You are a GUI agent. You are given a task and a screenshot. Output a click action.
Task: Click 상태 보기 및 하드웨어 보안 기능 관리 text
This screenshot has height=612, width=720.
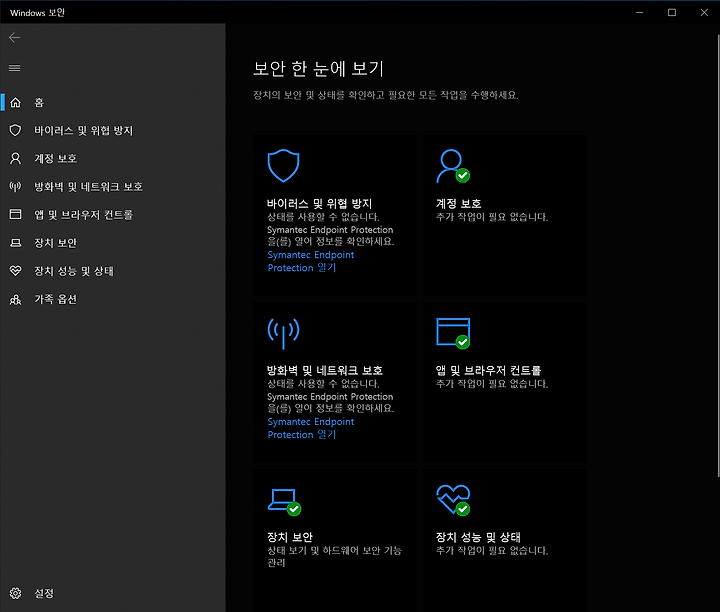coord(334,556)
